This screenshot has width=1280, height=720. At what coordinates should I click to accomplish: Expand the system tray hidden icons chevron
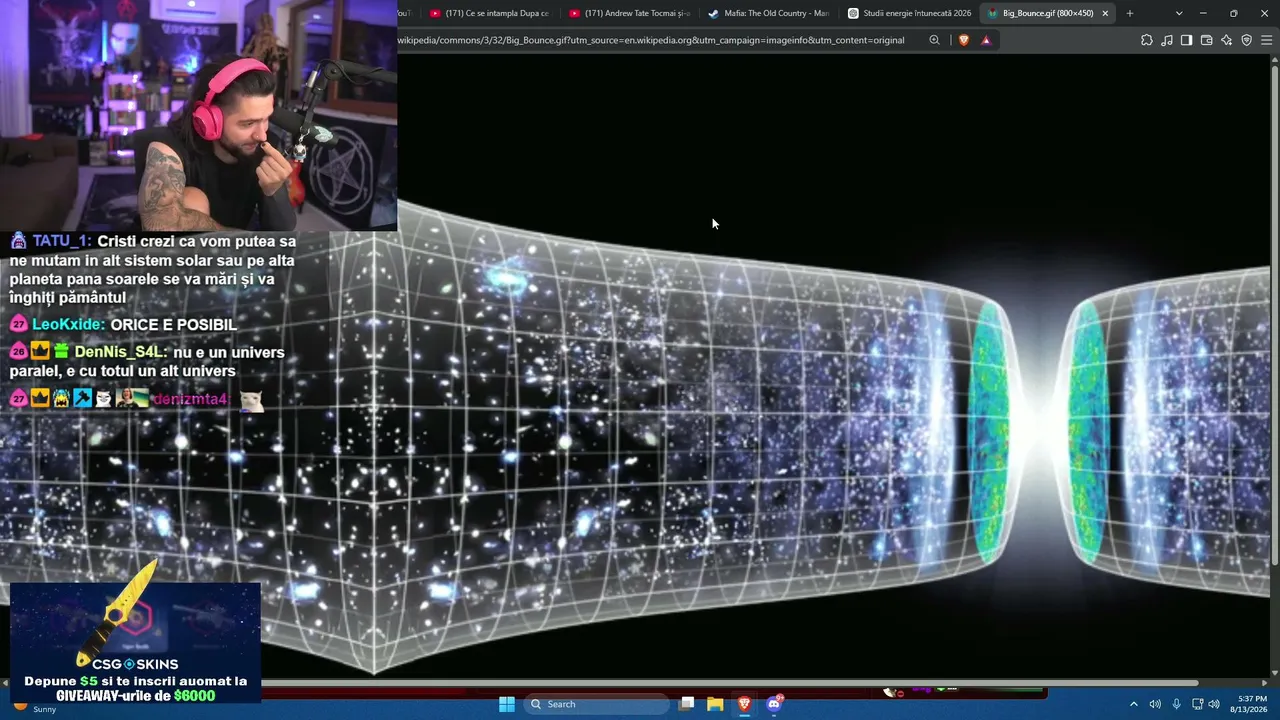point(1133,704)
